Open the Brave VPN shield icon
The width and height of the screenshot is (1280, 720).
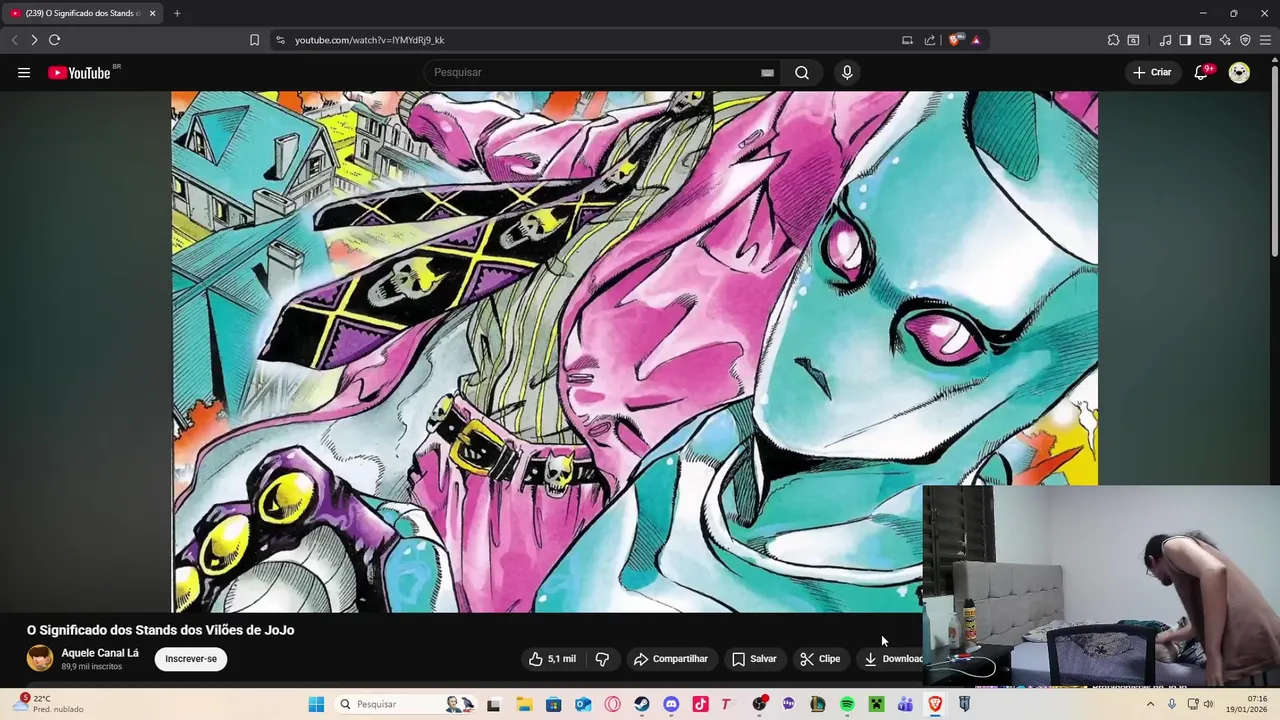(1245, 40)
